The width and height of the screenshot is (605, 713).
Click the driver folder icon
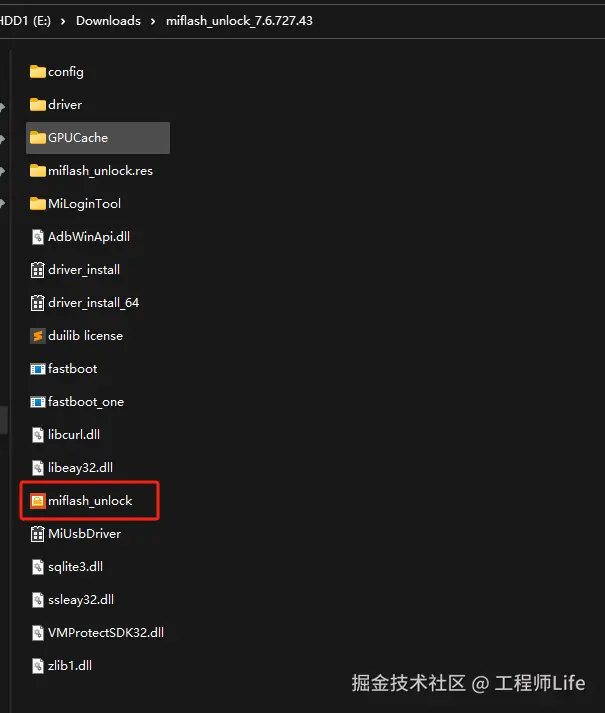pyautogui.click(x=38, y=105)
